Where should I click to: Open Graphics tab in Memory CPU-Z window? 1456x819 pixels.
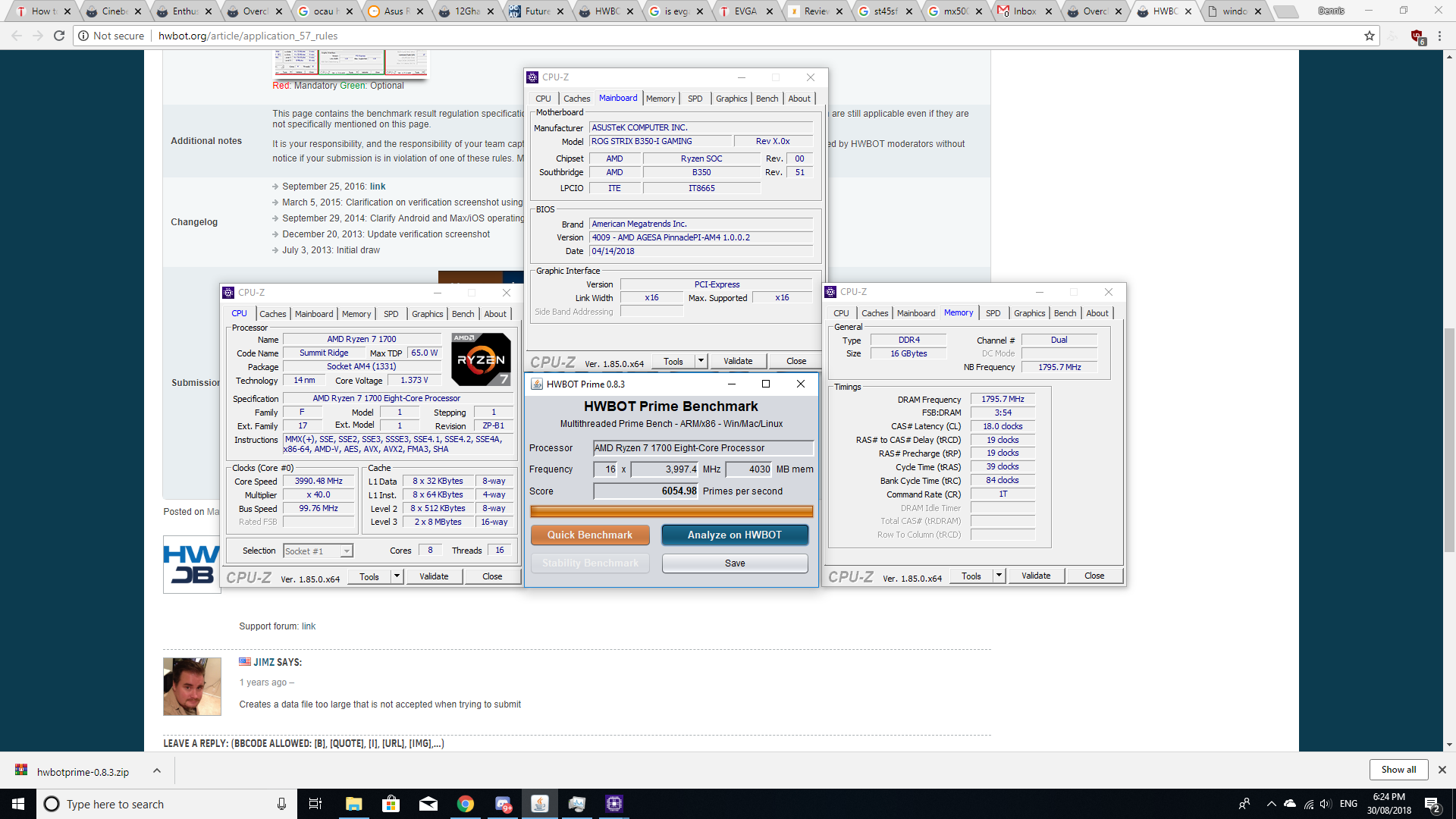tap(1029, 313)
